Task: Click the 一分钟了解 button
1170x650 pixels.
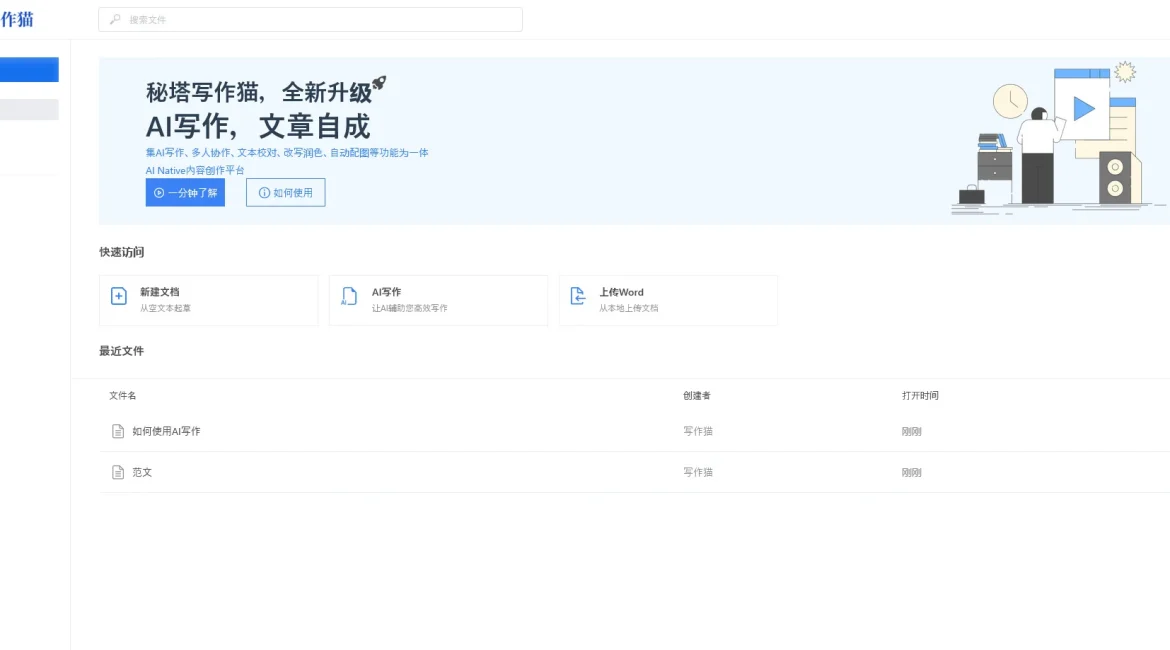Action: (x=185, y=193)
